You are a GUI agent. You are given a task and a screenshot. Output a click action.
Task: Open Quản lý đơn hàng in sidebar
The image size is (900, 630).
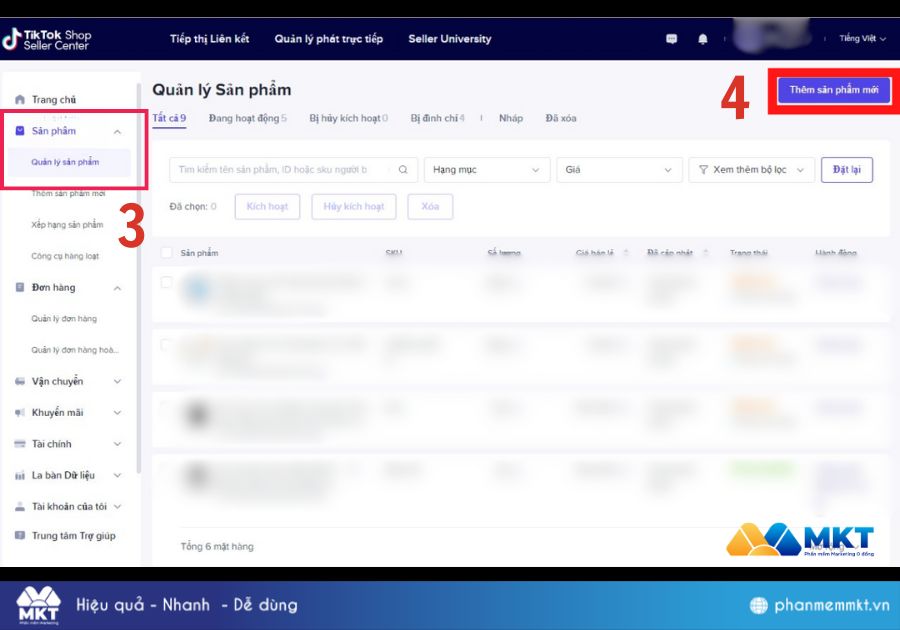[64, 318]
